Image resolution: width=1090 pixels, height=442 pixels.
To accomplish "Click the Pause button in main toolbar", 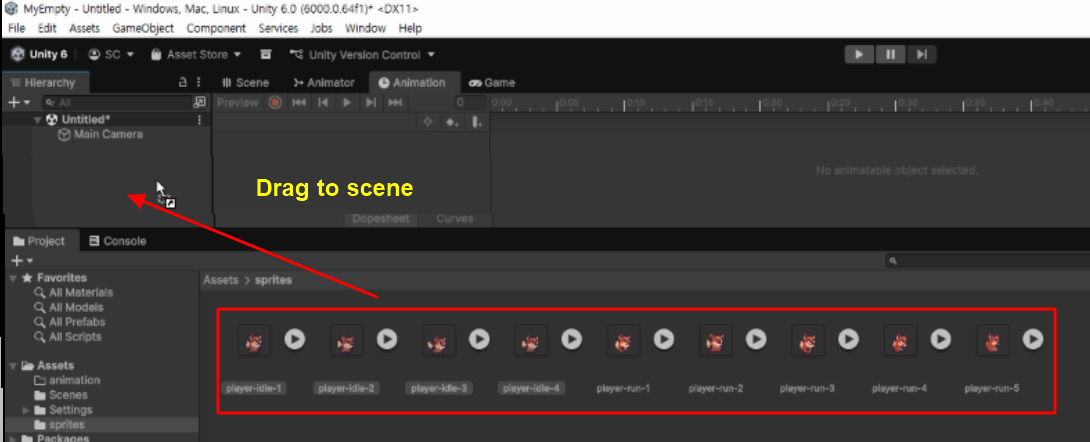I will click(x=889, y=54).
